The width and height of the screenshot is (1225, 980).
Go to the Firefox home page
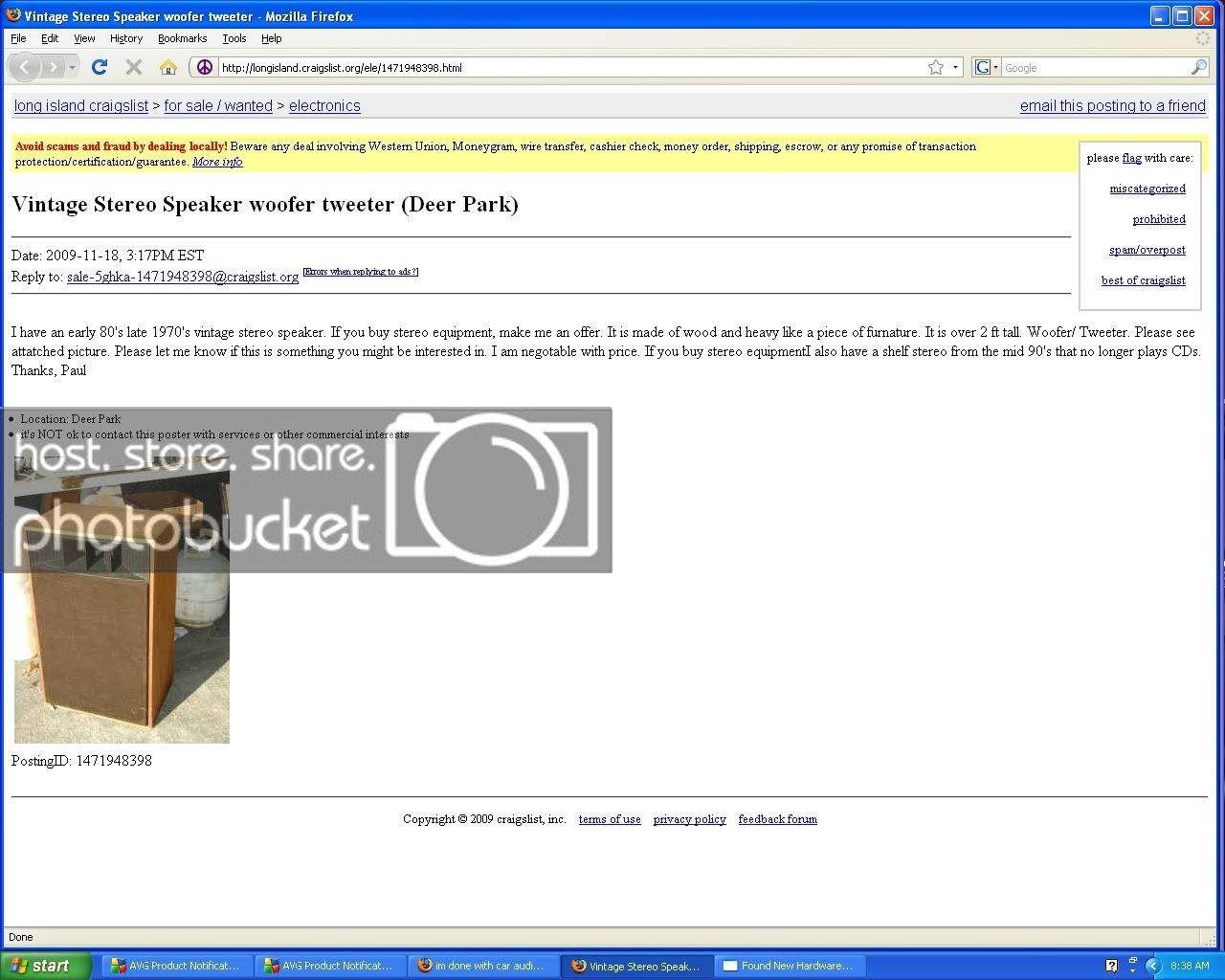click(x=168, y=67)
